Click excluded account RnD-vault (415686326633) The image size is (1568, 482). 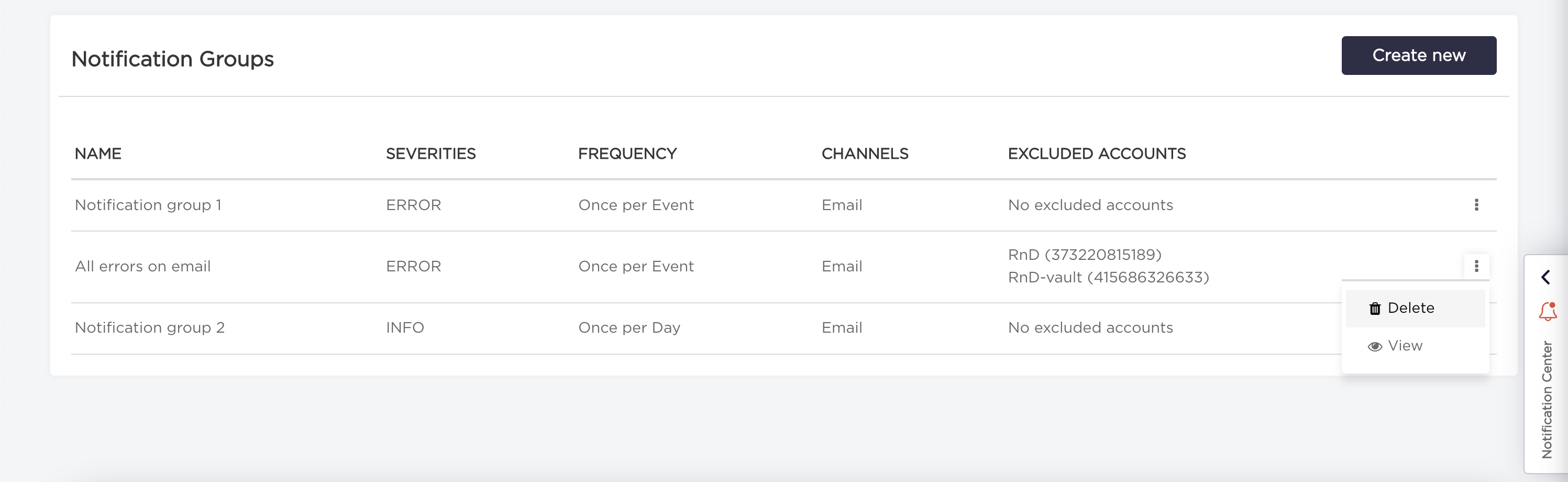click(x=1108, y=278)
